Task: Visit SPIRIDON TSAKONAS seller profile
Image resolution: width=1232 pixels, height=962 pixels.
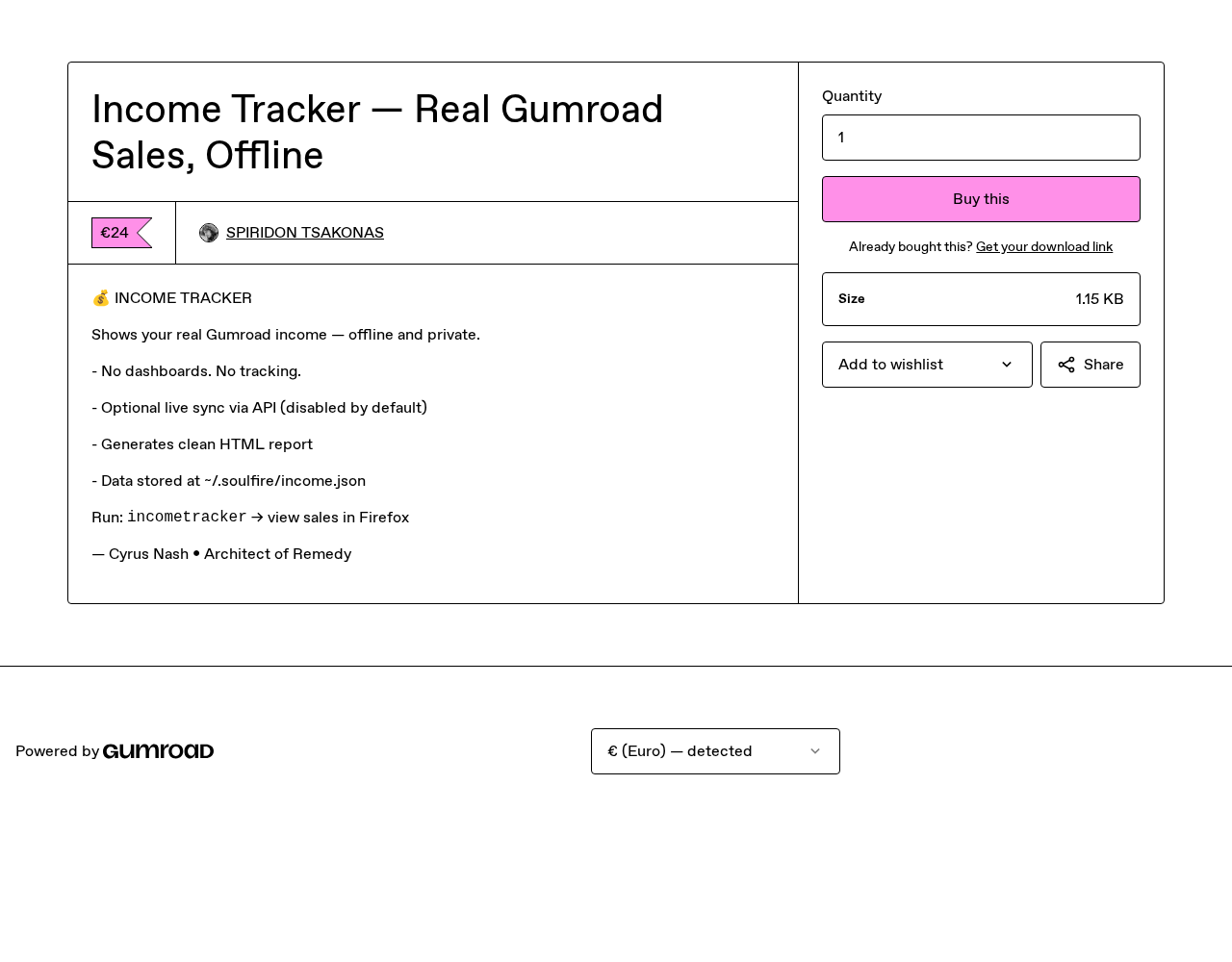Action: click(305, 233)
